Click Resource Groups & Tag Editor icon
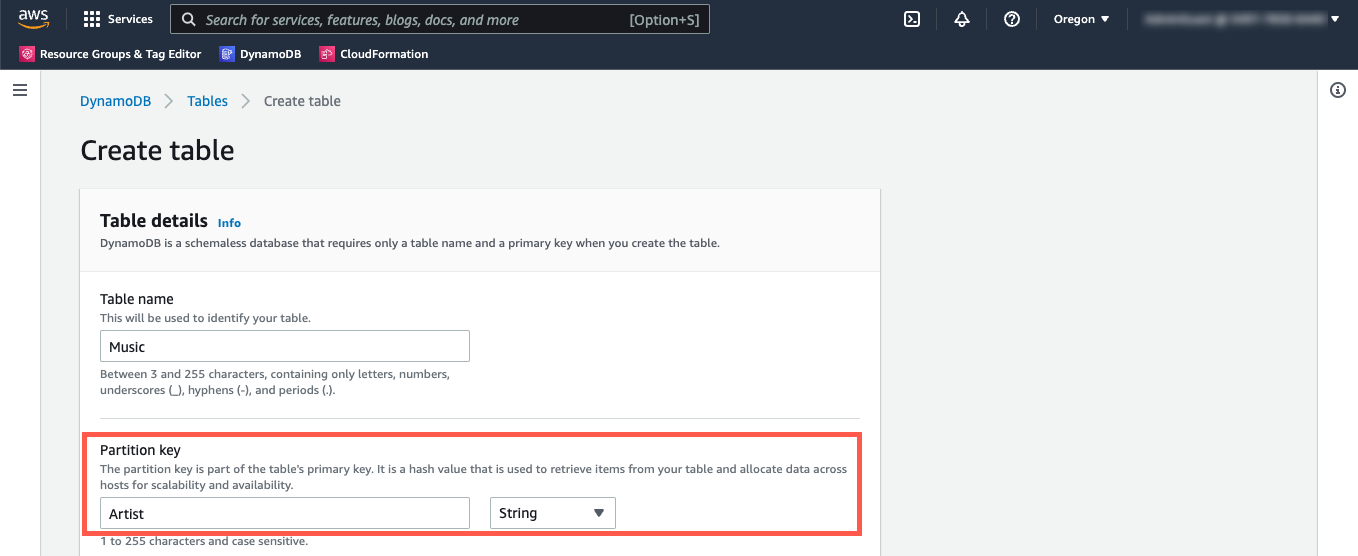The image size is (1358, 556). coord(27,54)
